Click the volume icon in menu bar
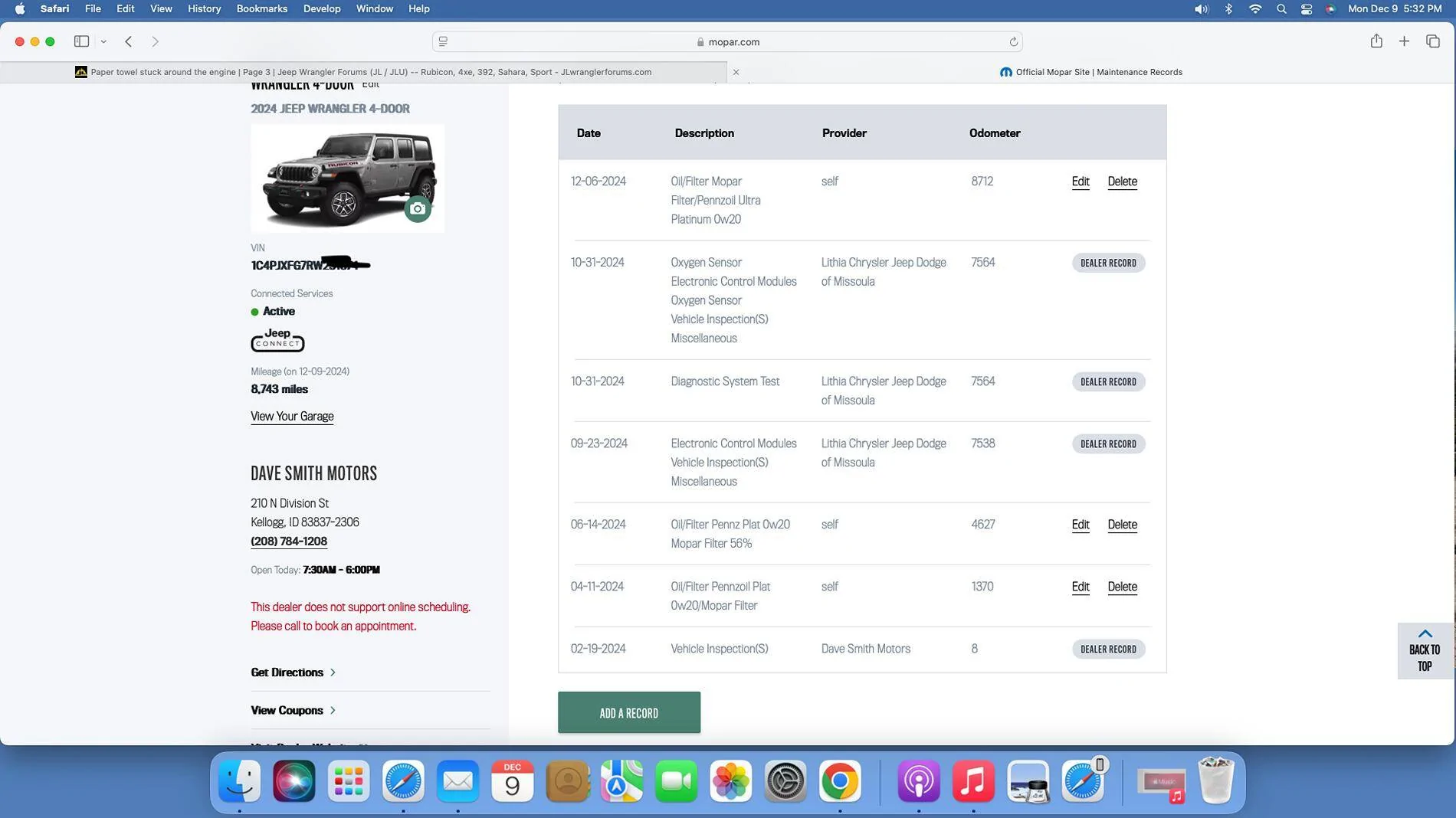 (x=1201, y=8)
